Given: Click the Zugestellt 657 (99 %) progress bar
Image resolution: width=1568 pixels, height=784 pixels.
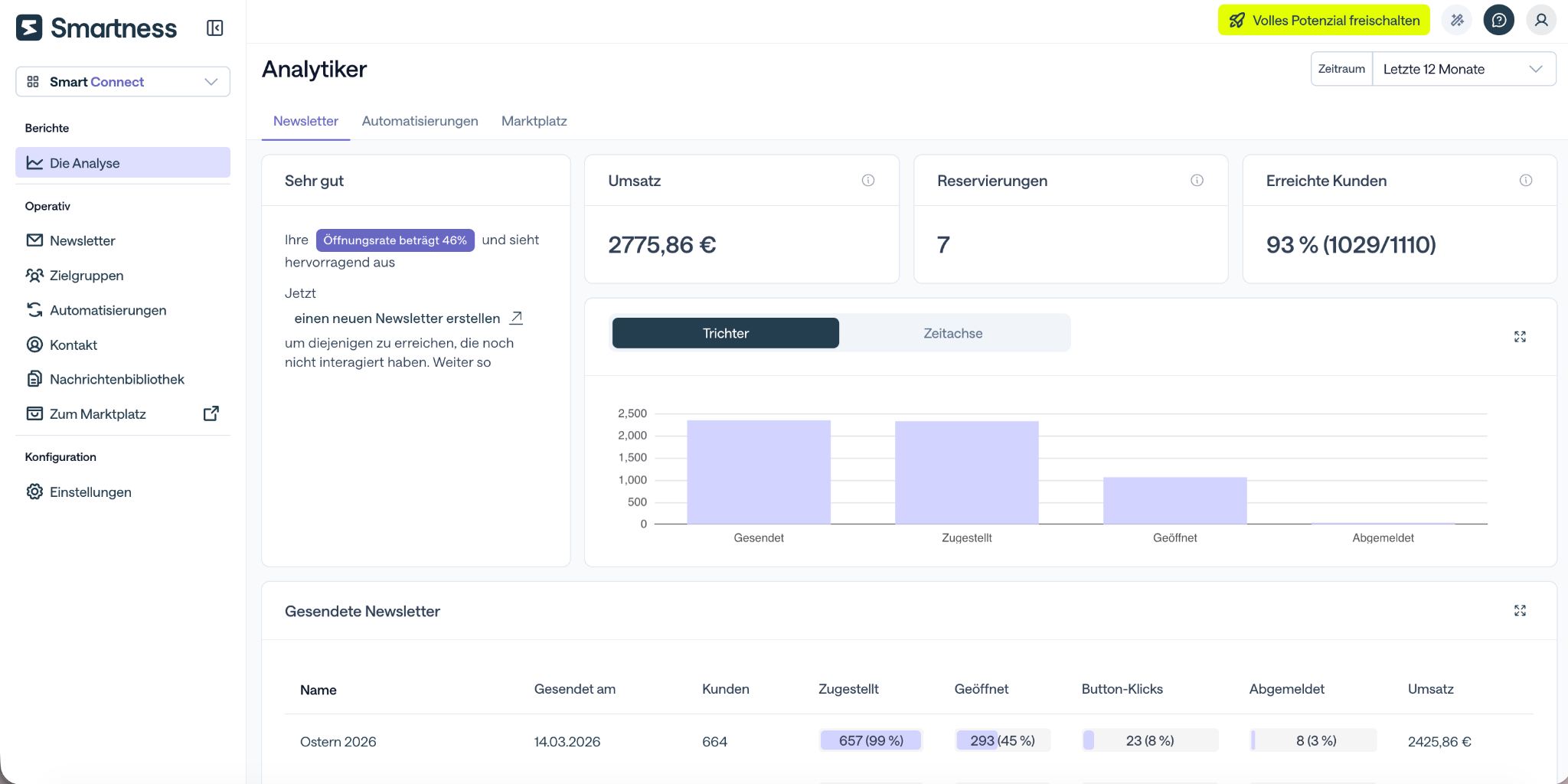Looking at the screenshot, I should pos(871,740).
